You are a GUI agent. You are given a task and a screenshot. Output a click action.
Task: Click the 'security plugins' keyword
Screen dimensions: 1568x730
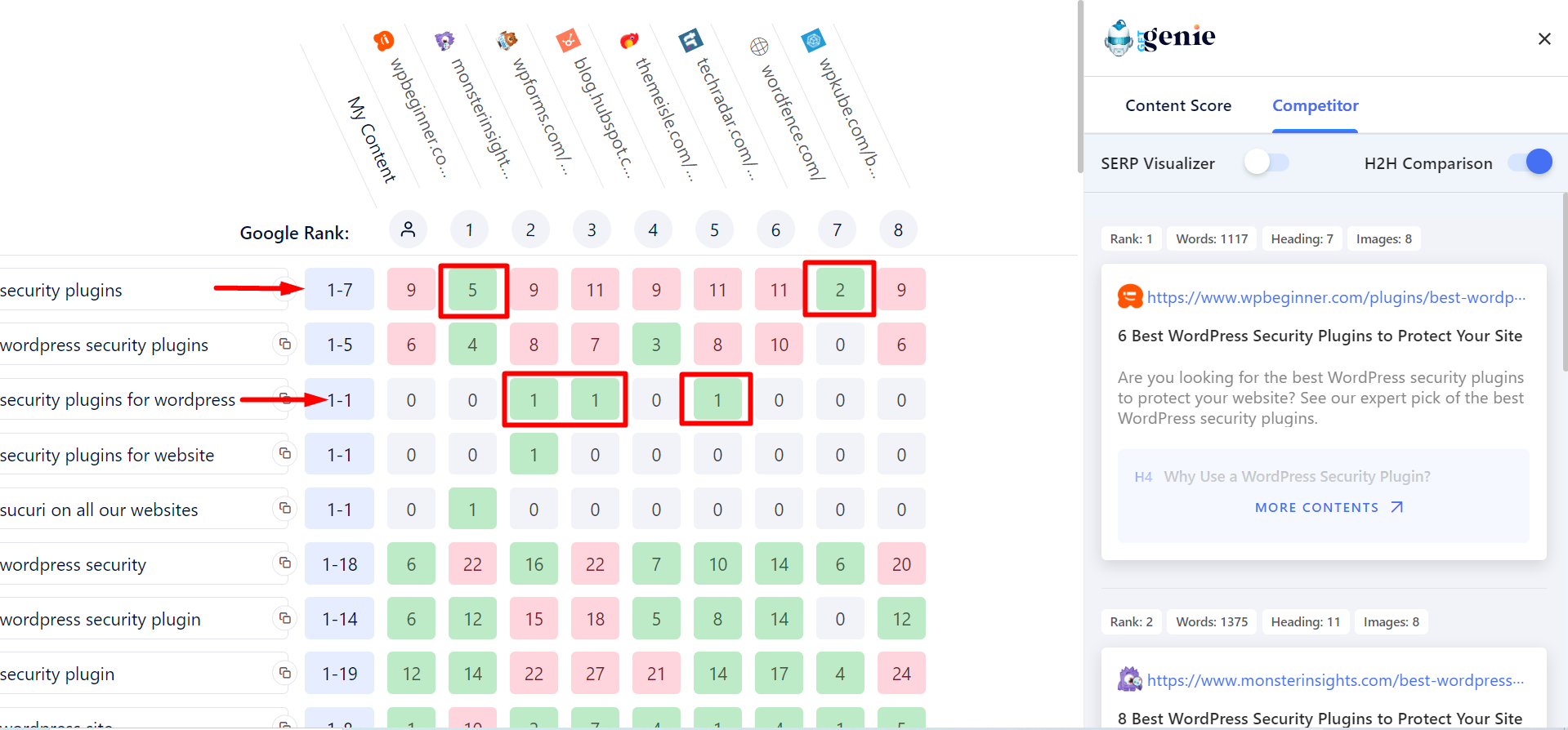click(61, 290)
